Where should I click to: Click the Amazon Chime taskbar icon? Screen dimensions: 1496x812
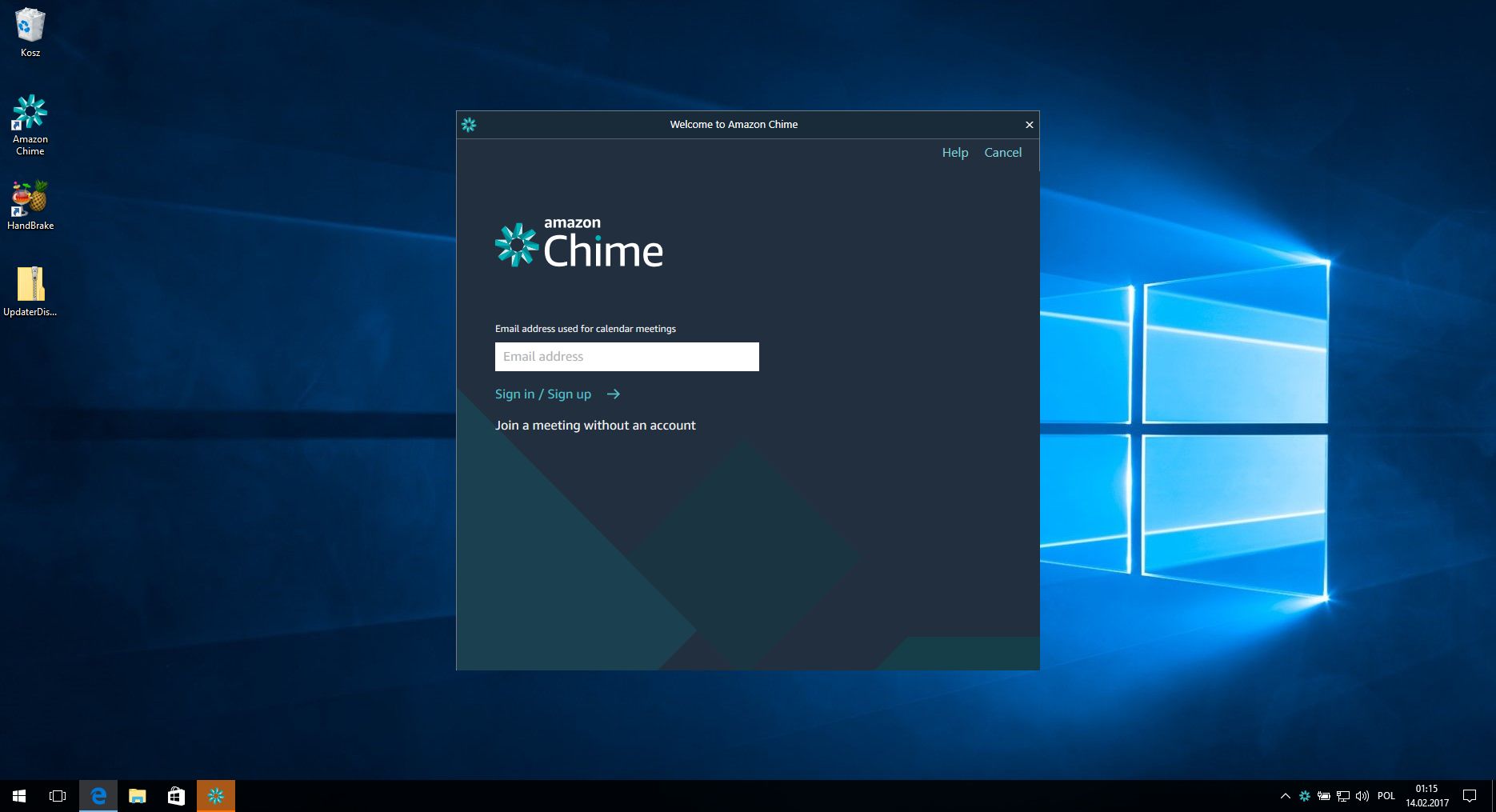point(214,795)
